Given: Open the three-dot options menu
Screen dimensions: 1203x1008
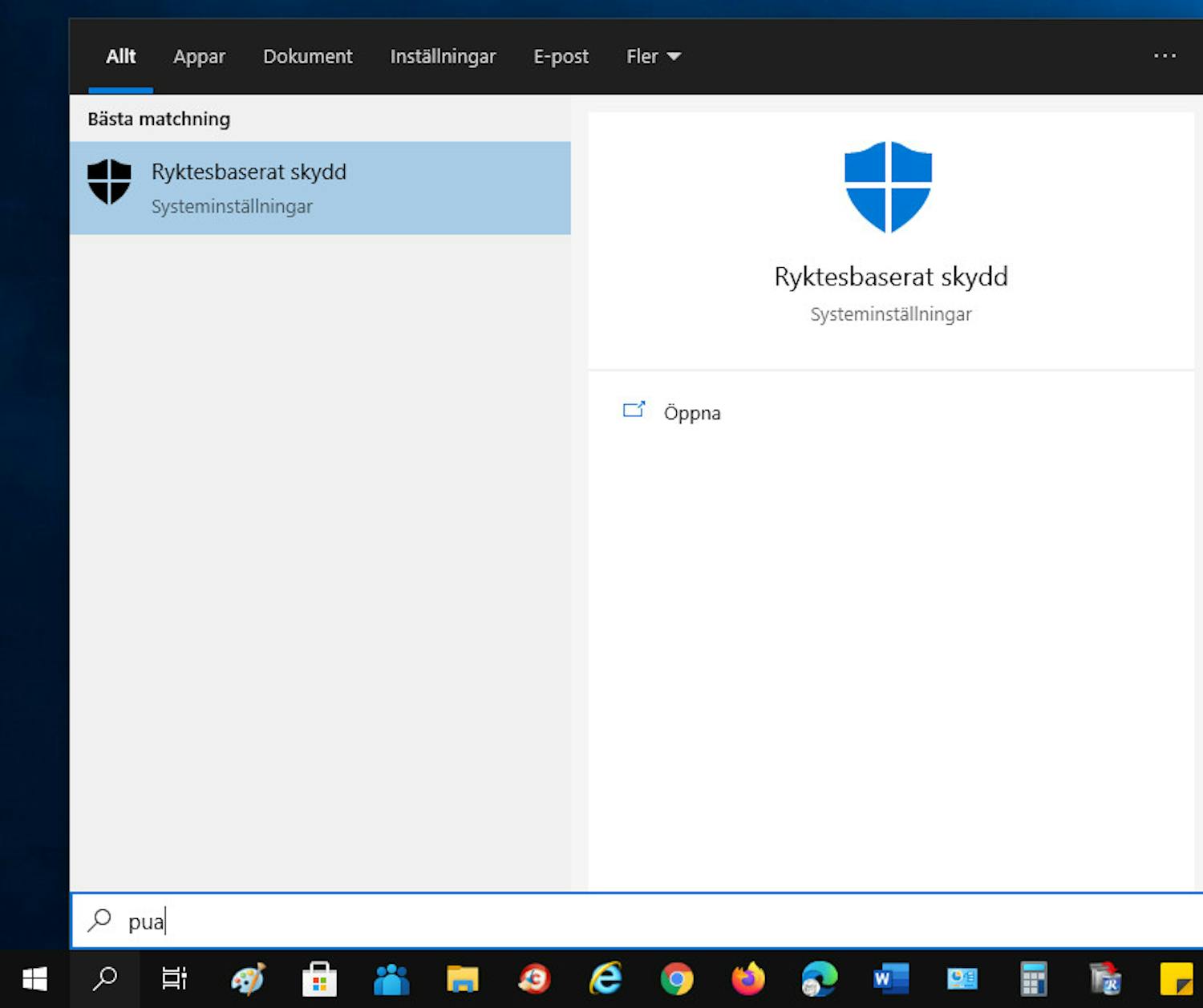Looking at the screenshot, I should [x=1165, y=55].
